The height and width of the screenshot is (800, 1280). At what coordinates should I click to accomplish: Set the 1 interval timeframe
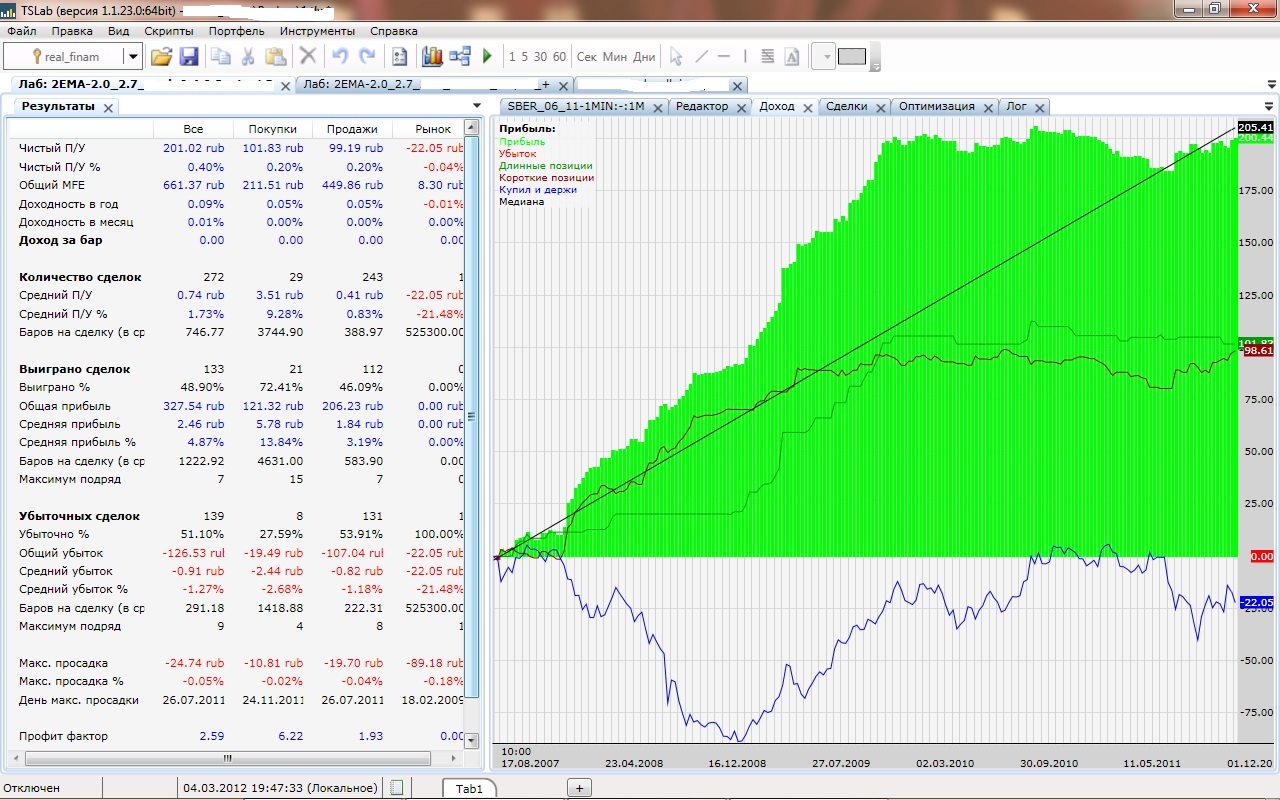(x=512, y=57)
